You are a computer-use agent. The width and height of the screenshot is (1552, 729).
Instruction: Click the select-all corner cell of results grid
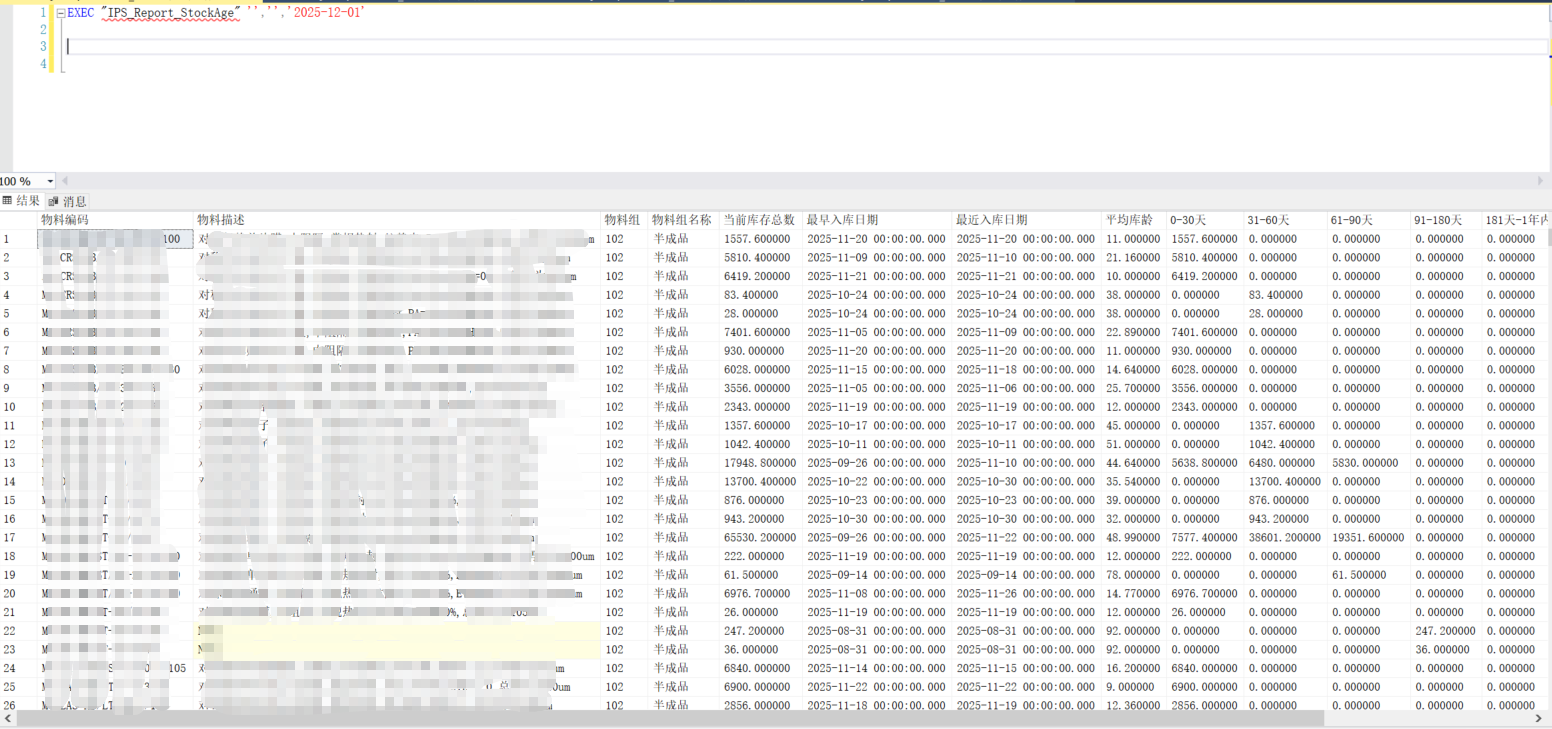pyautogui.click(x=18, y=220)
